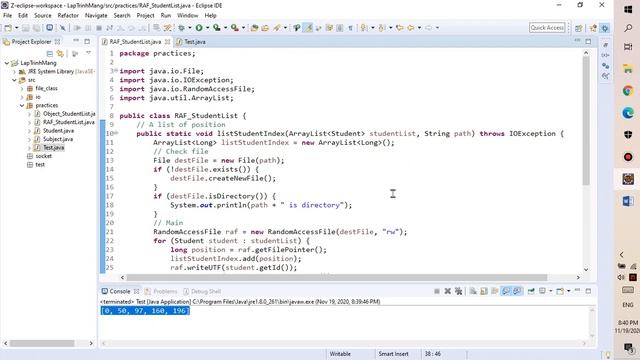
Task: Minimize the Project Explorer view
Action: (x=76, y=41)
